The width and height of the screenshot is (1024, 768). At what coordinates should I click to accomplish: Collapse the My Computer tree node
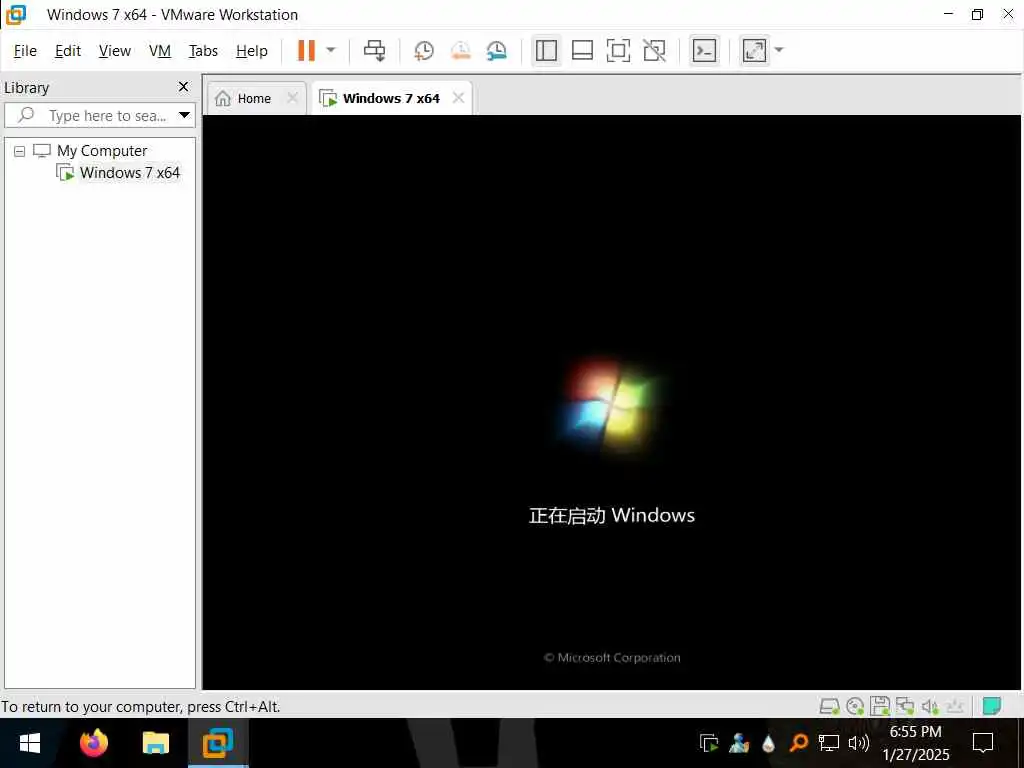(20, 151)
